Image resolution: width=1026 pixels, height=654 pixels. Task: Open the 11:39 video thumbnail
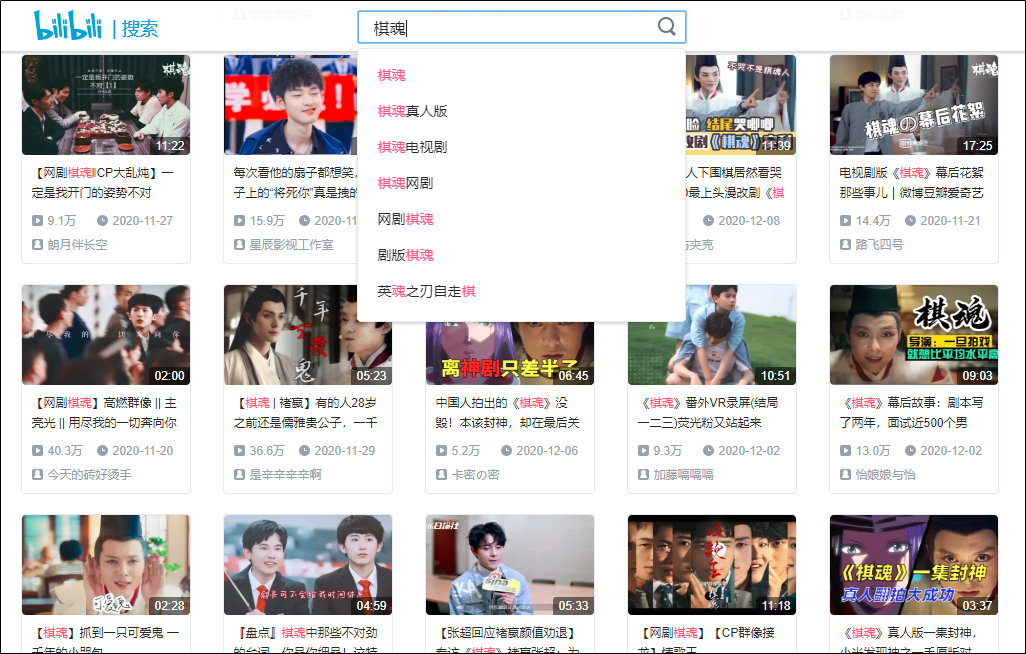click(741, 105)
